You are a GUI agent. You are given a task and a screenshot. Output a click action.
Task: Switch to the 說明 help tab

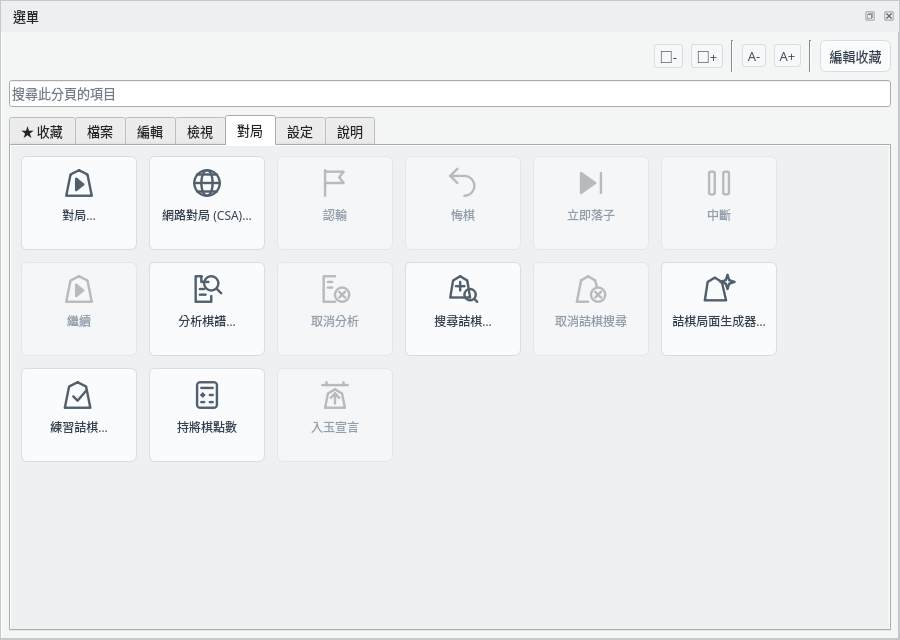coord(350,131)
